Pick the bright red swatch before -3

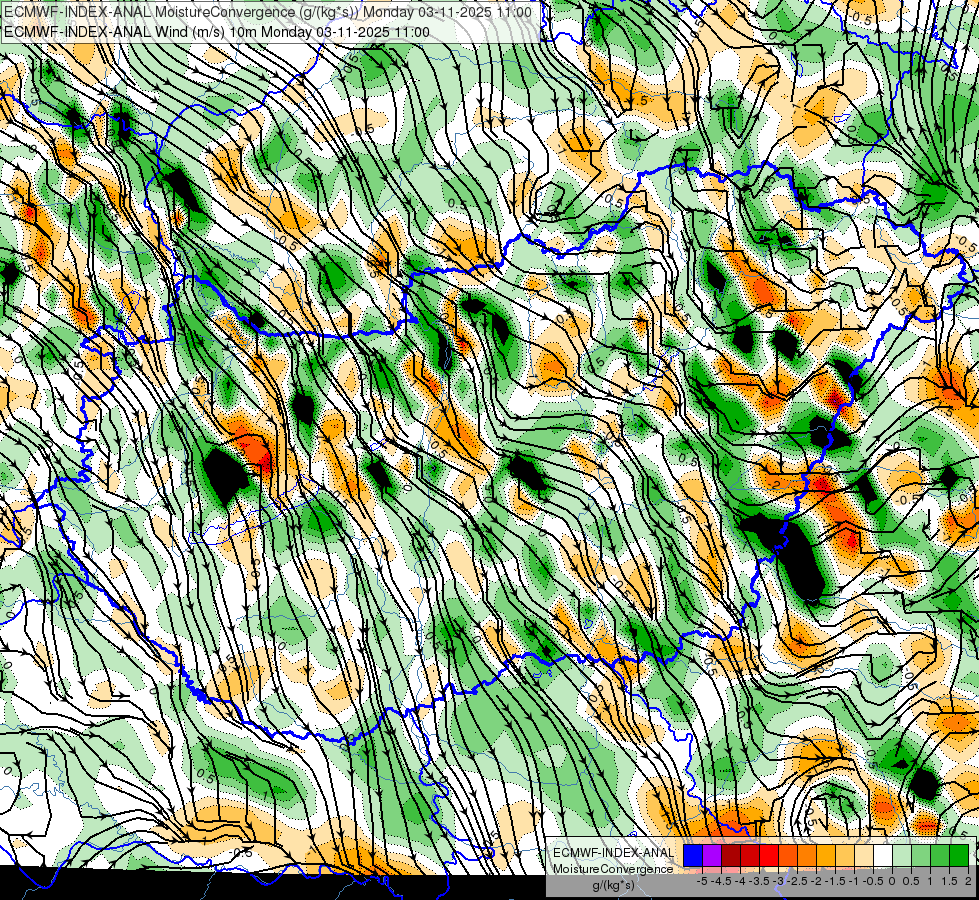(769, 855)
